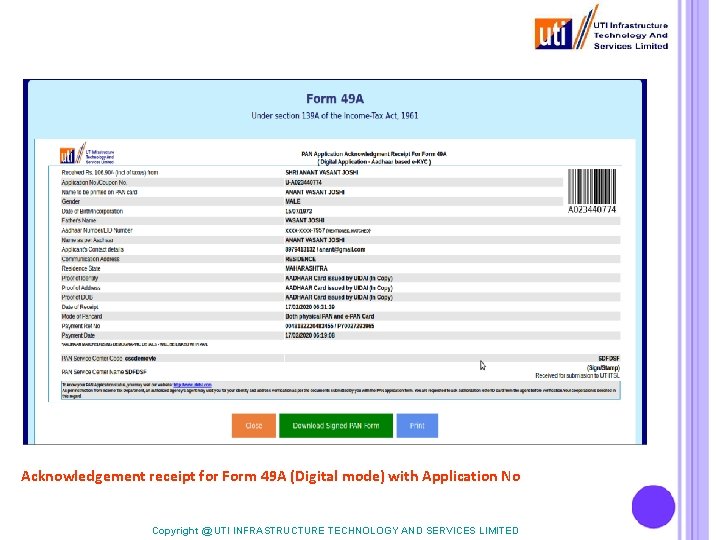Select 'Received for submission to UTIITSL' text
This screenshot has width=720, height=540.
(x=578, y=376)
